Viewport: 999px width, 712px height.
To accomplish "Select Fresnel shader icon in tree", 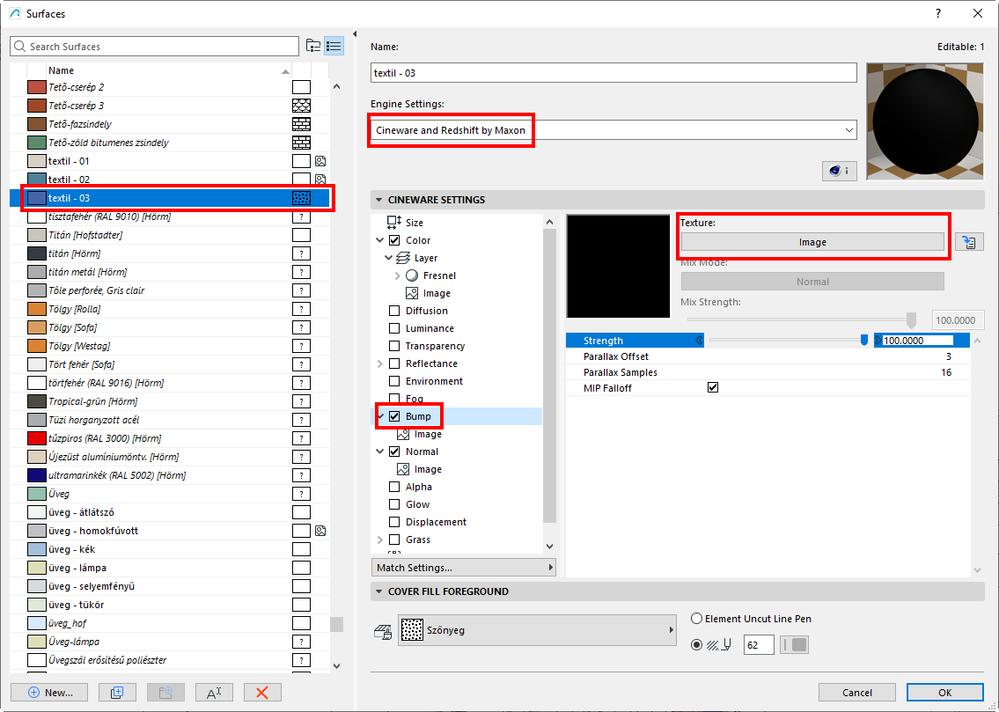I will (x=412, y=275).
